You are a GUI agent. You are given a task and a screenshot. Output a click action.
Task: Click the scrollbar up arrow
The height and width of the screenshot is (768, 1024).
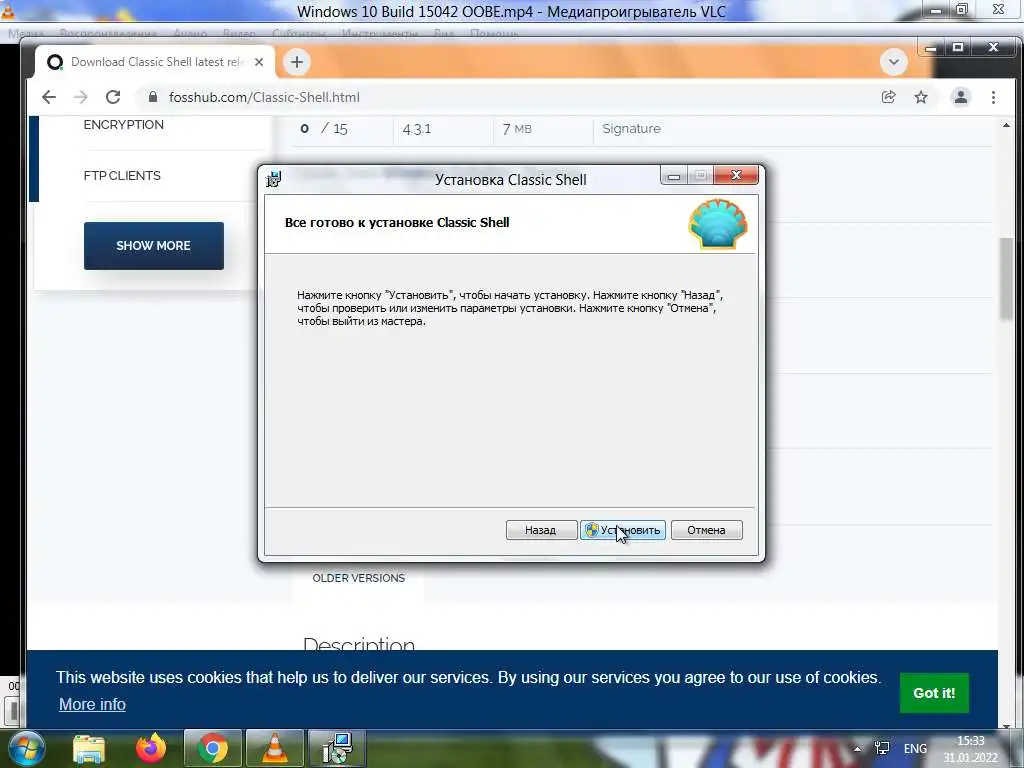pyautogui.click(x=1006, y=125)
